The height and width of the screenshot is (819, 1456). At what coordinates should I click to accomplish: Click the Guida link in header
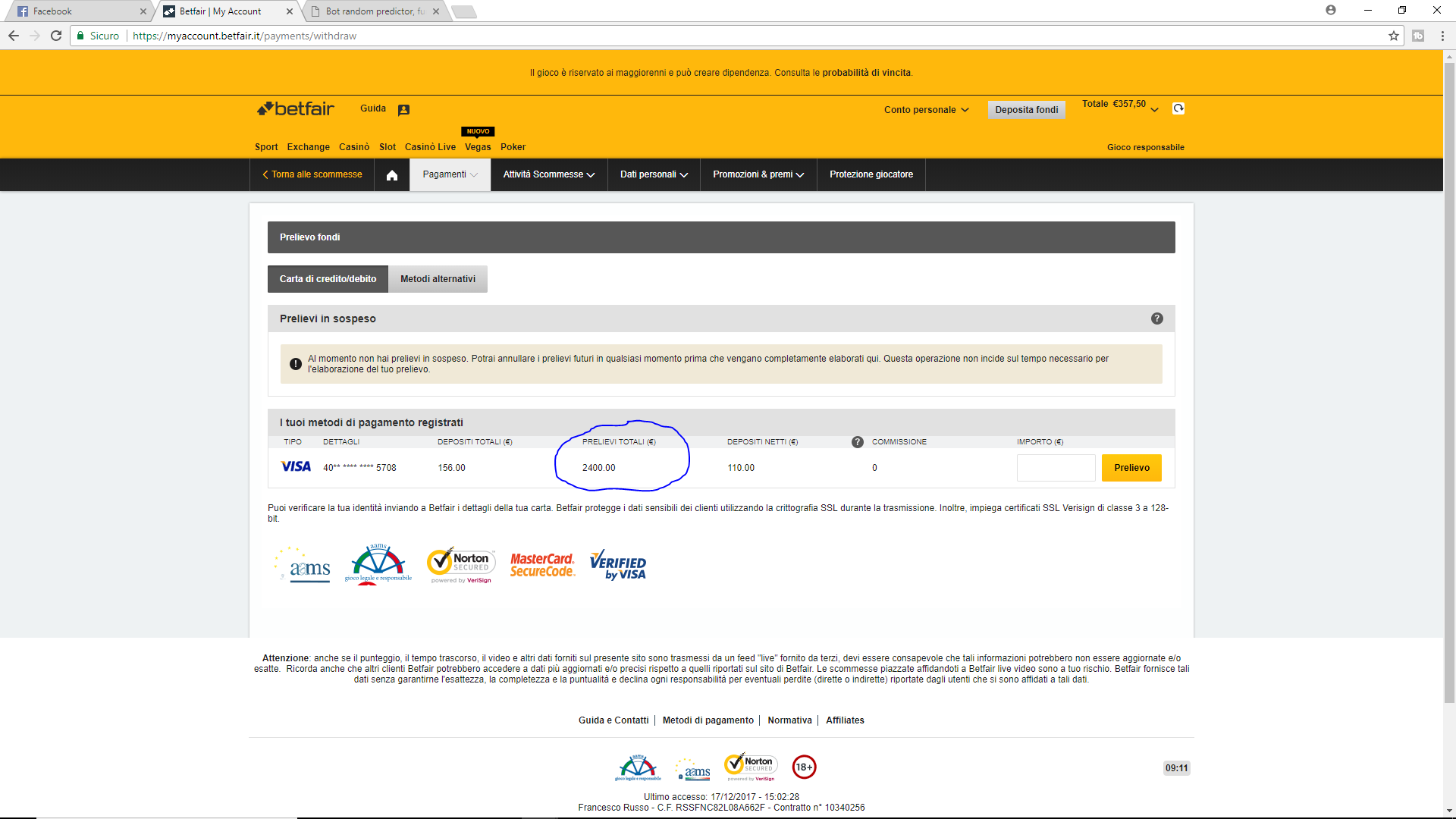[x=373, y=108]
